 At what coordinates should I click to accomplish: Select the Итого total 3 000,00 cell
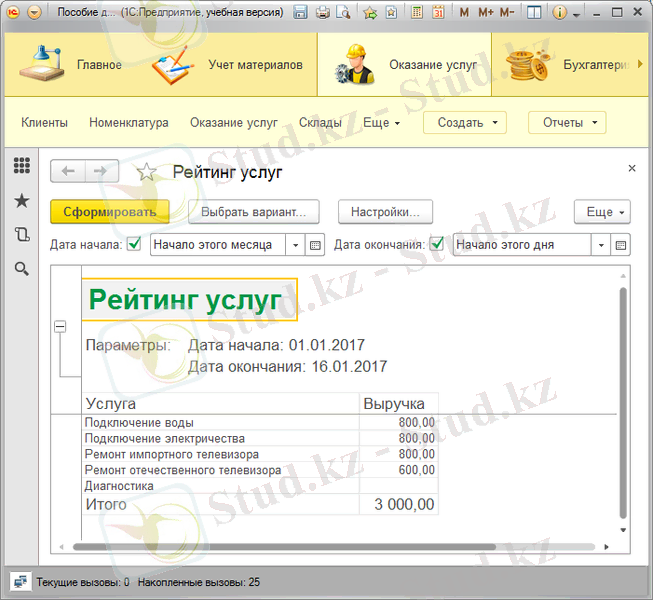pos(399,504)
